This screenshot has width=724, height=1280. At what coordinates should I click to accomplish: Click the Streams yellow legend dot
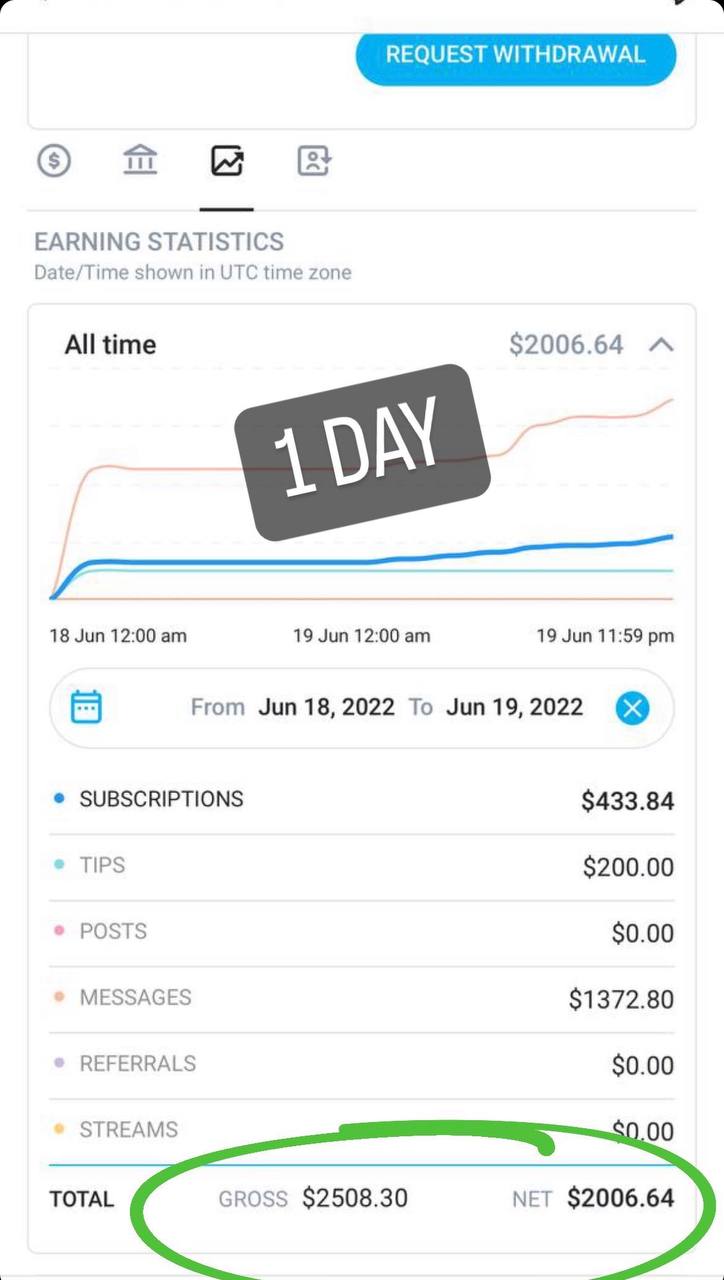[x=59, y=1130]
